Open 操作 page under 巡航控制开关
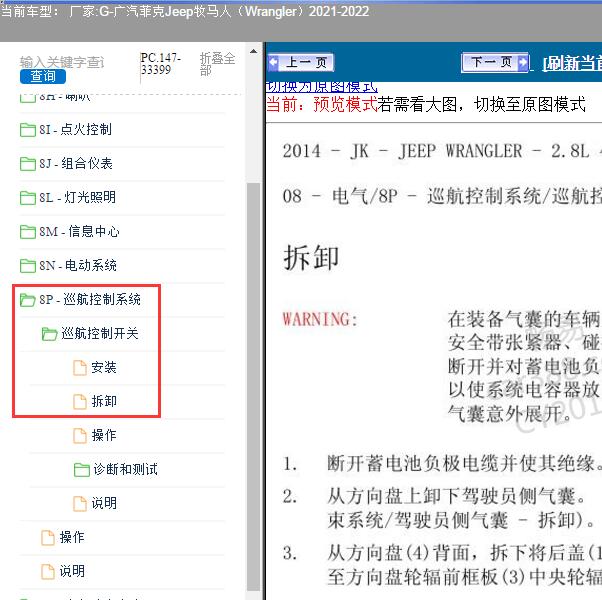602x600 pixels. 104,435
